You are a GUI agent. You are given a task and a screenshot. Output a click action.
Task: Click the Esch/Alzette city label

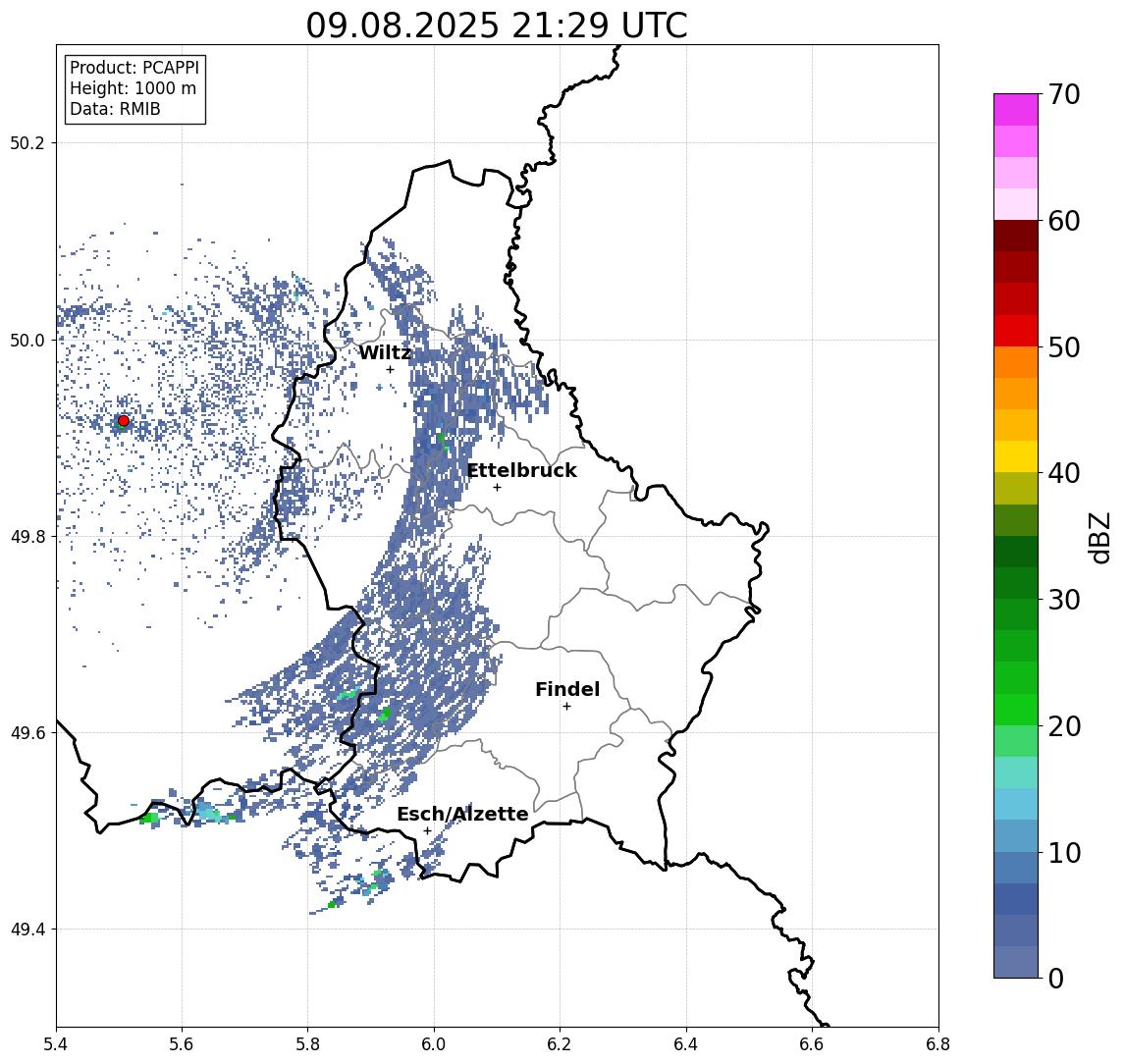462,814
